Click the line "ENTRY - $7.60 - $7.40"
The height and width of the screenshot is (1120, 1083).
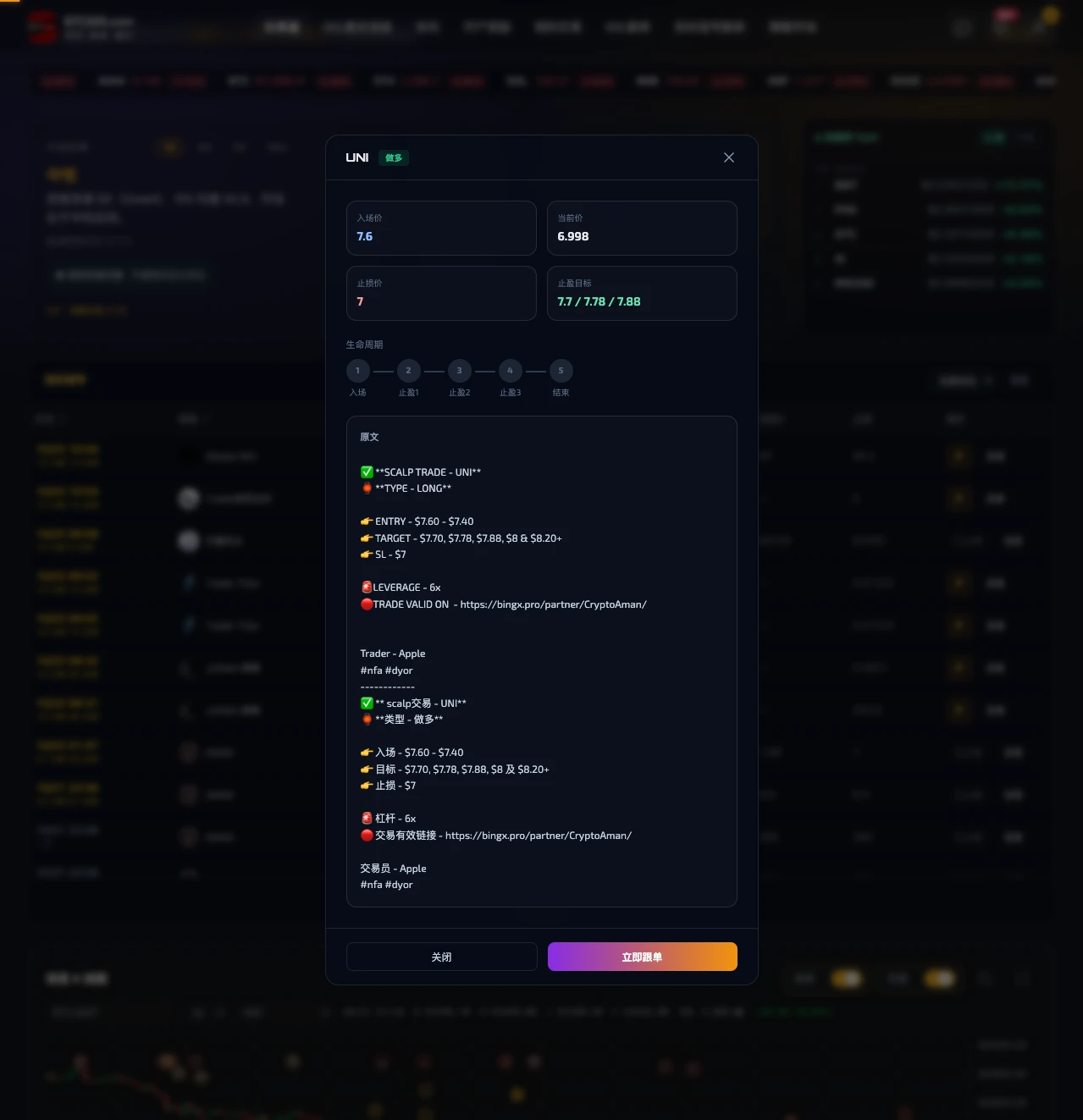point(417,521)
